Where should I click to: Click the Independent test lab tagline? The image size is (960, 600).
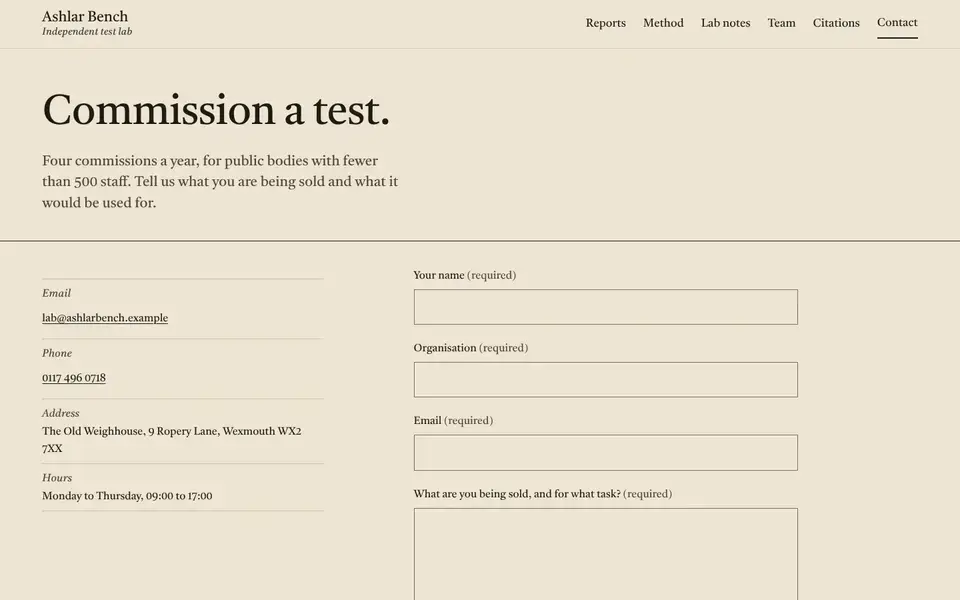click(x=87, y=31)
